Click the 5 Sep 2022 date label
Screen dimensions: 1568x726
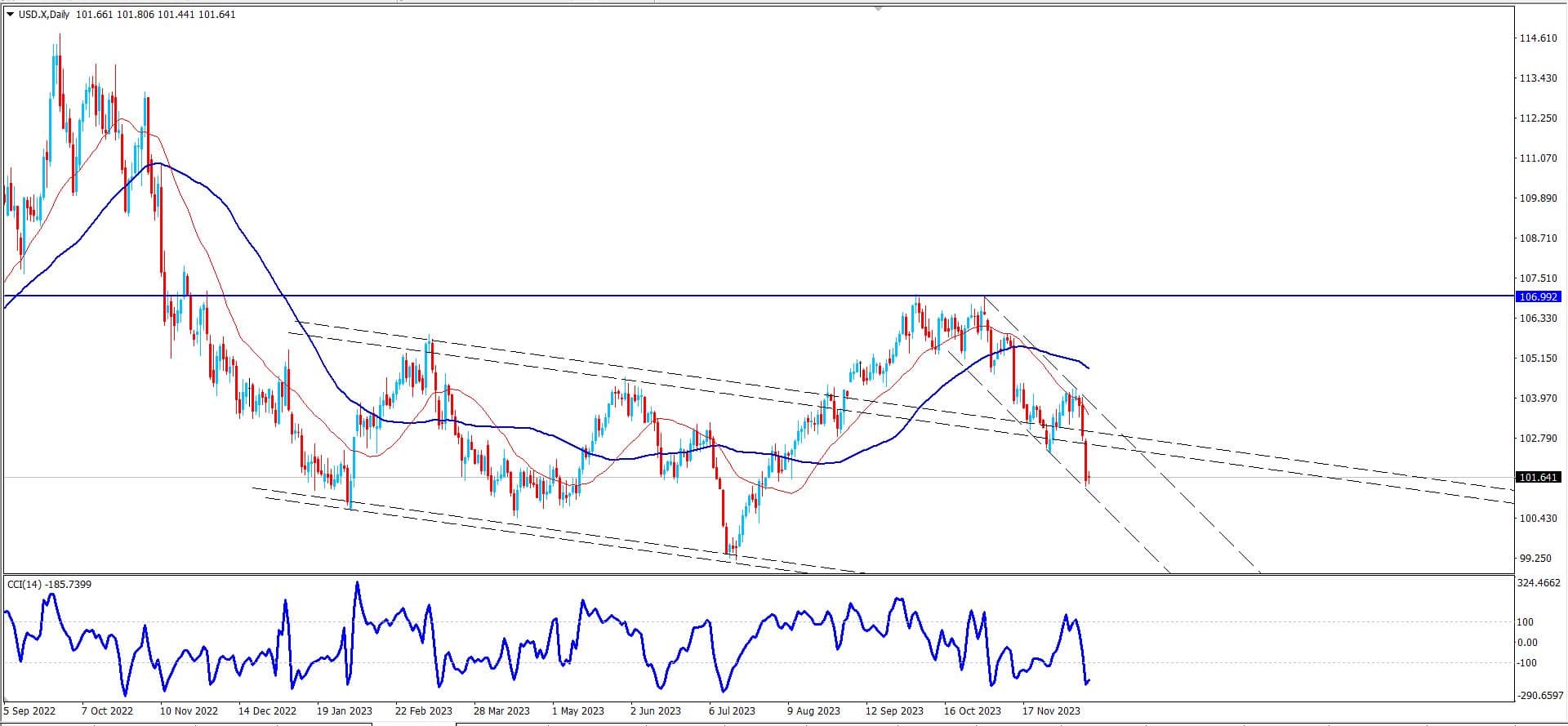point(30,711)
